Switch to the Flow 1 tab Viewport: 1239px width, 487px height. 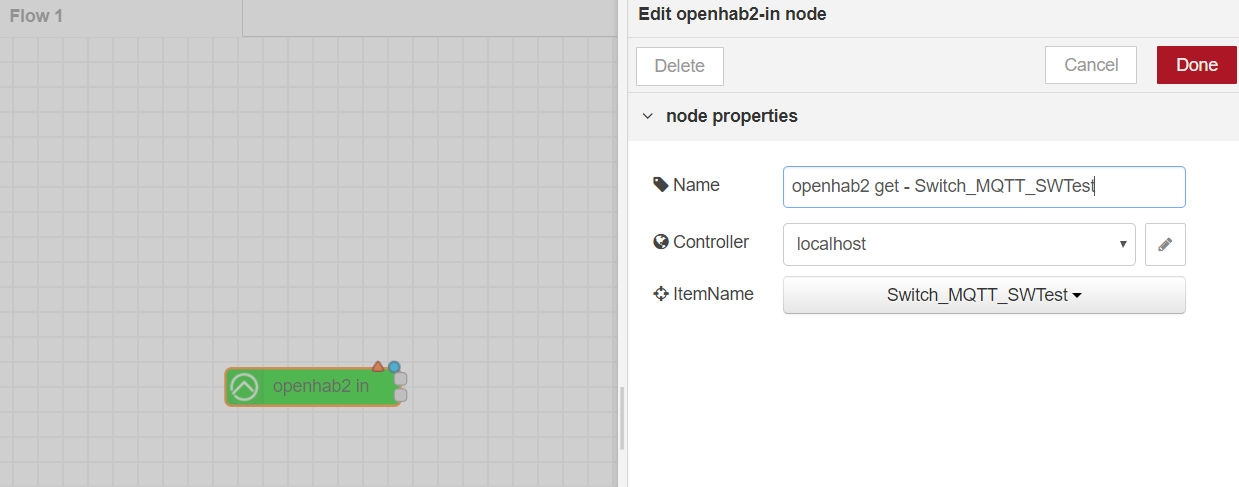37,17
